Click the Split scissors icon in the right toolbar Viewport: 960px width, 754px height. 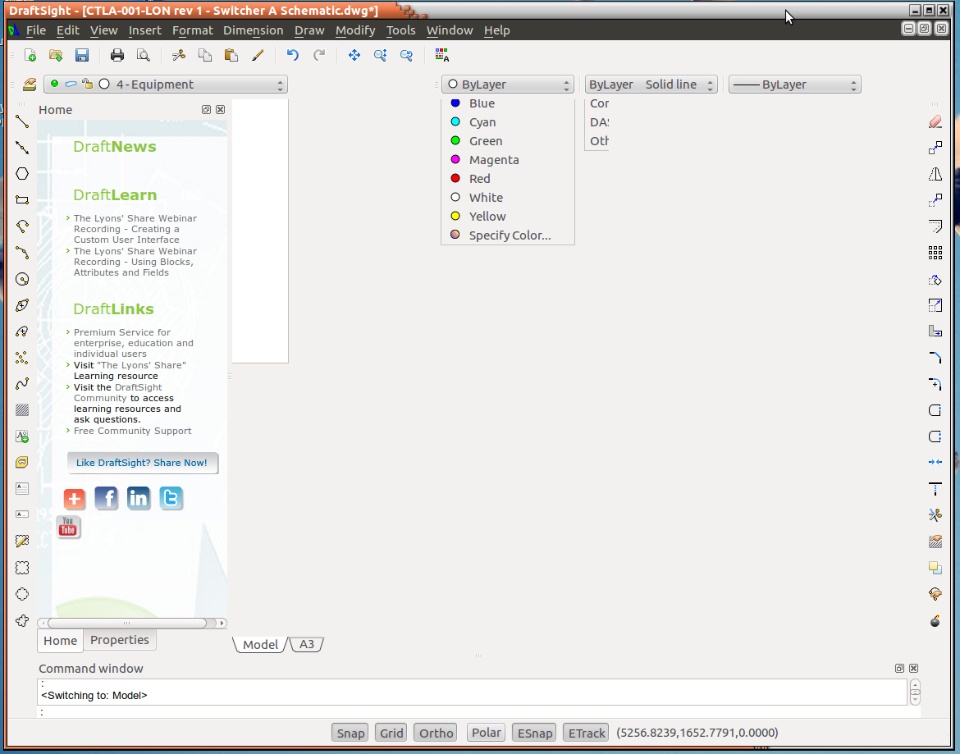pyautogui.click(x=935, y=515)
